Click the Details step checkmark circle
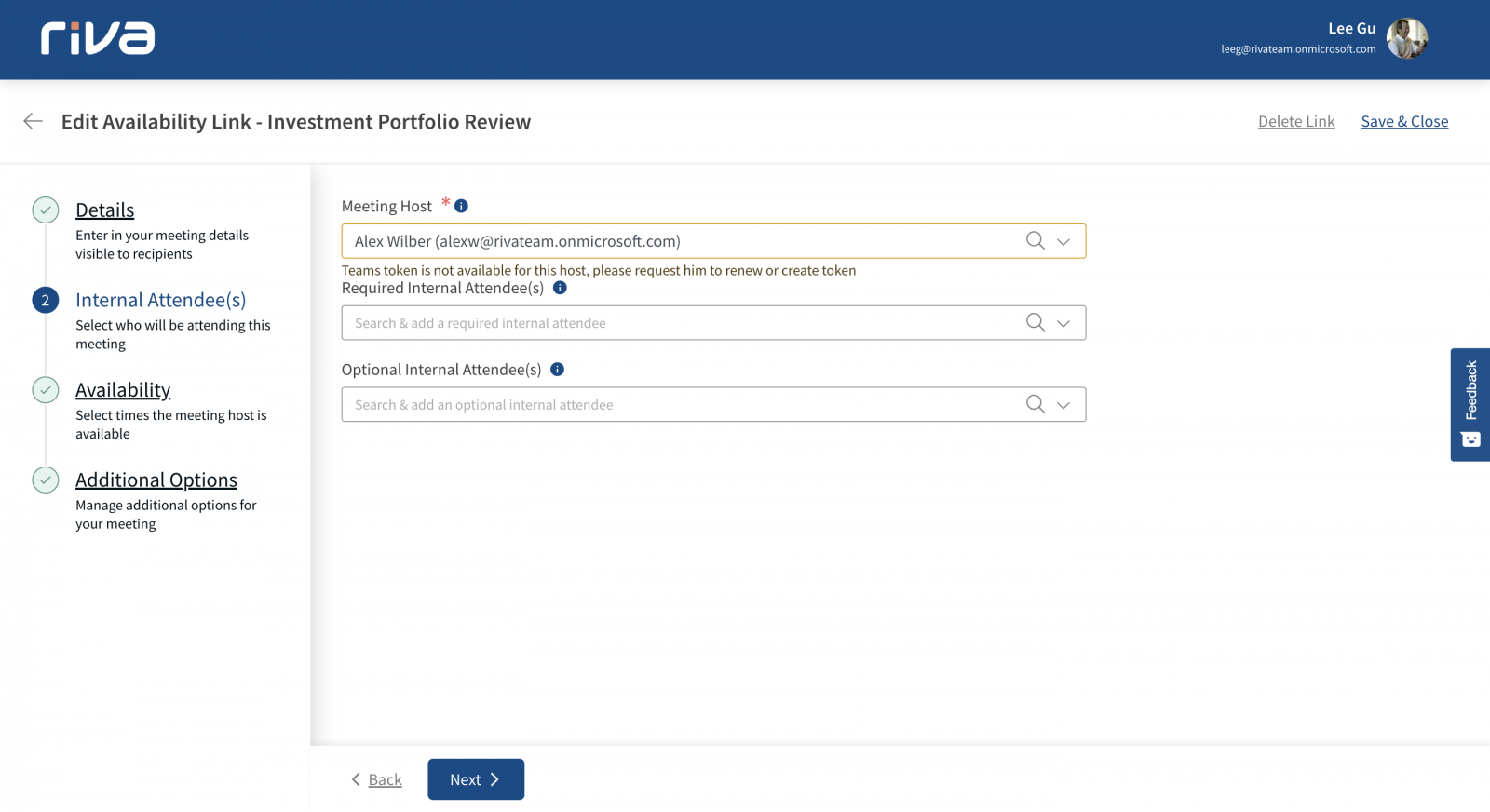This screenshot has width=1490, height=812. (x=46, y=210)
